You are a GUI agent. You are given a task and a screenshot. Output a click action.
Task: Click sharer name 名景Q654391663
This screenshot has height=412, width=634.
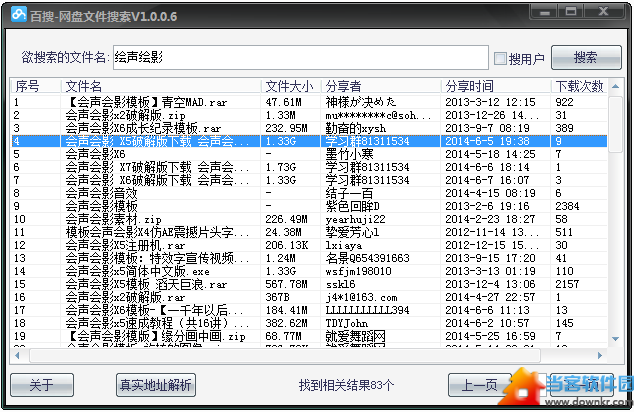tap(368, 258)
